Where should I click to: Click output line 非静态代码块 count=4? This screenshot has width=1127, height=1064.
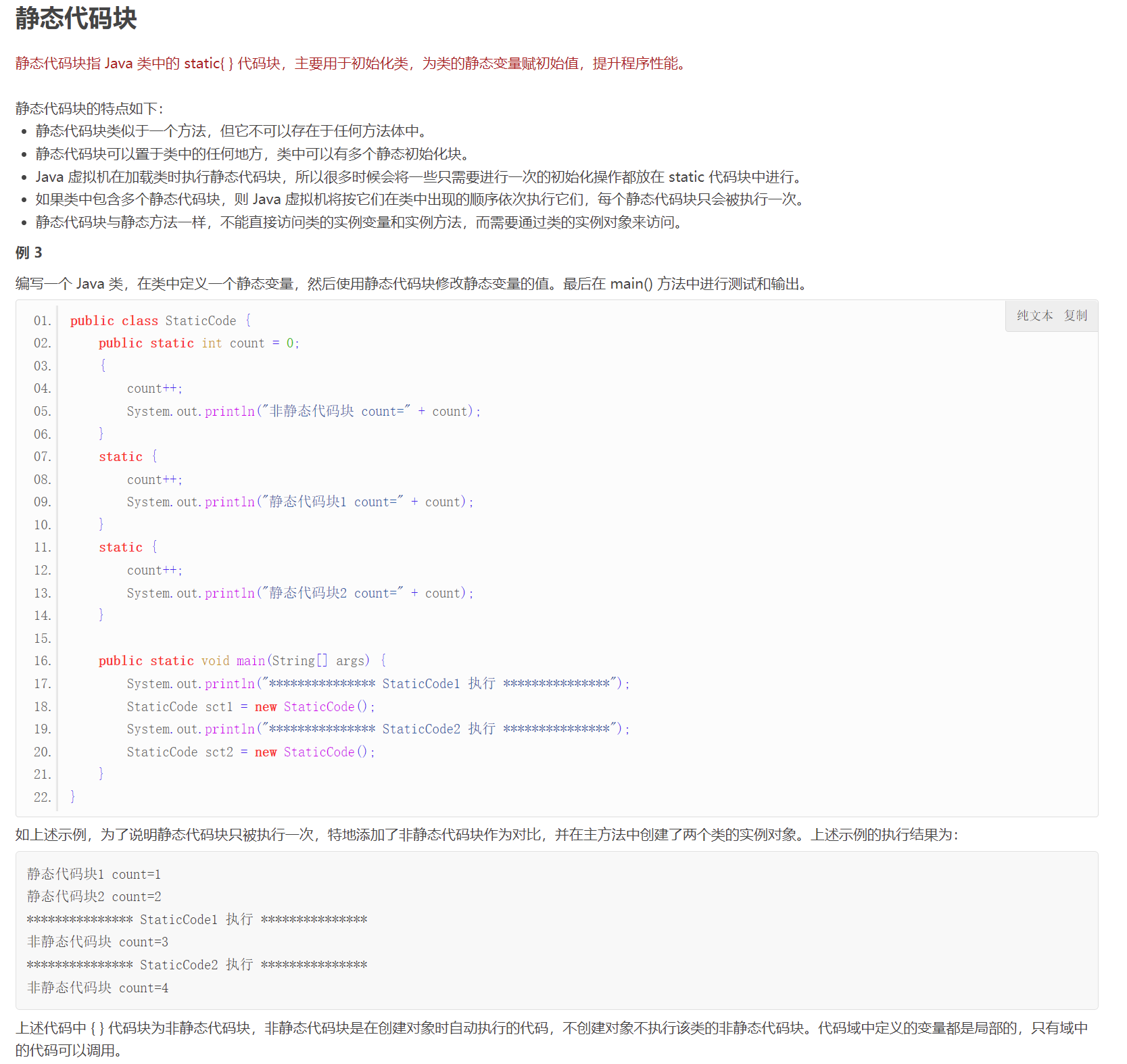[97, 988]
